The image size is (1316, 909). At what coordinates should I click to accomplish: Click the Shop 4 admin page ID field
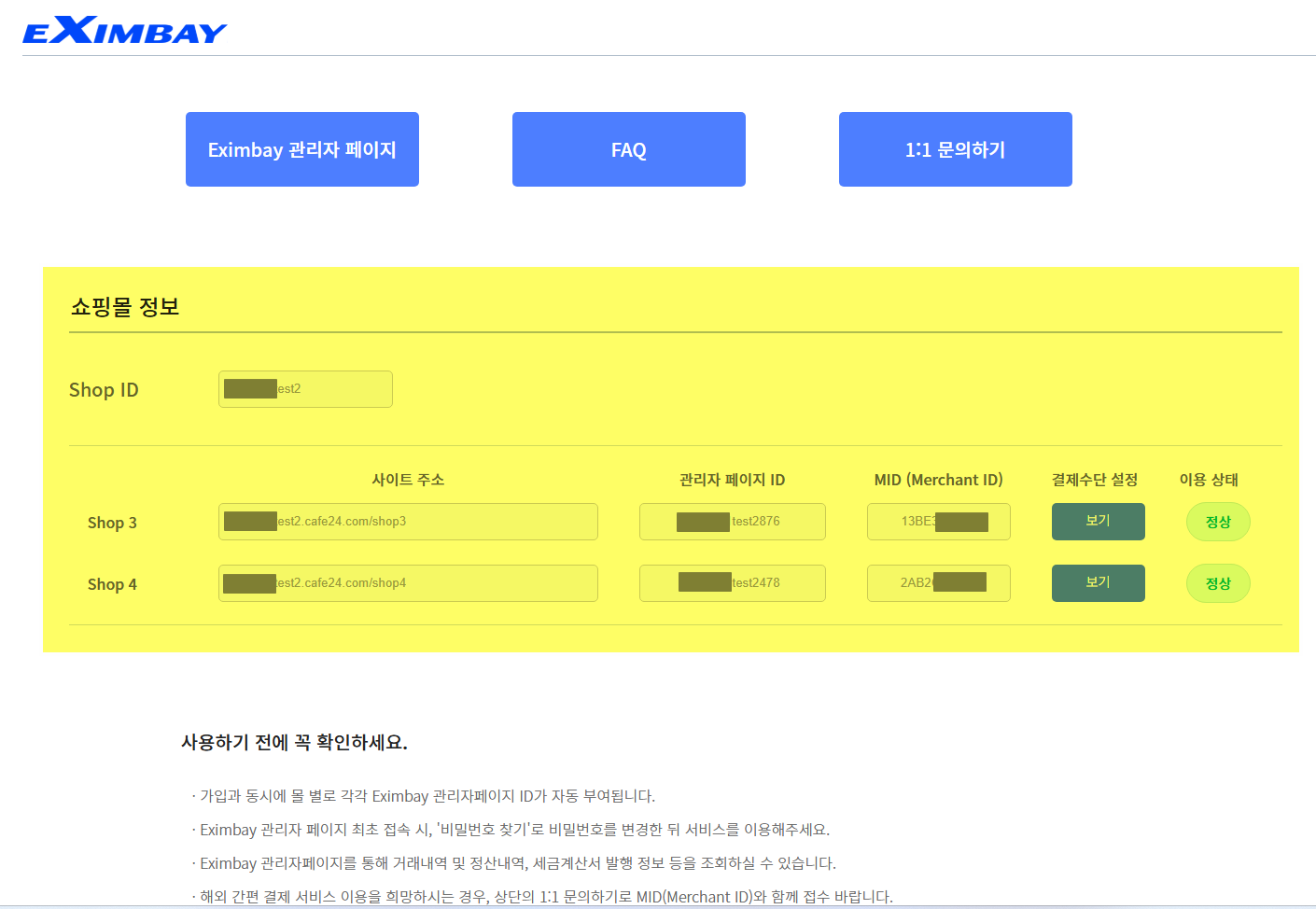point(733,583)
